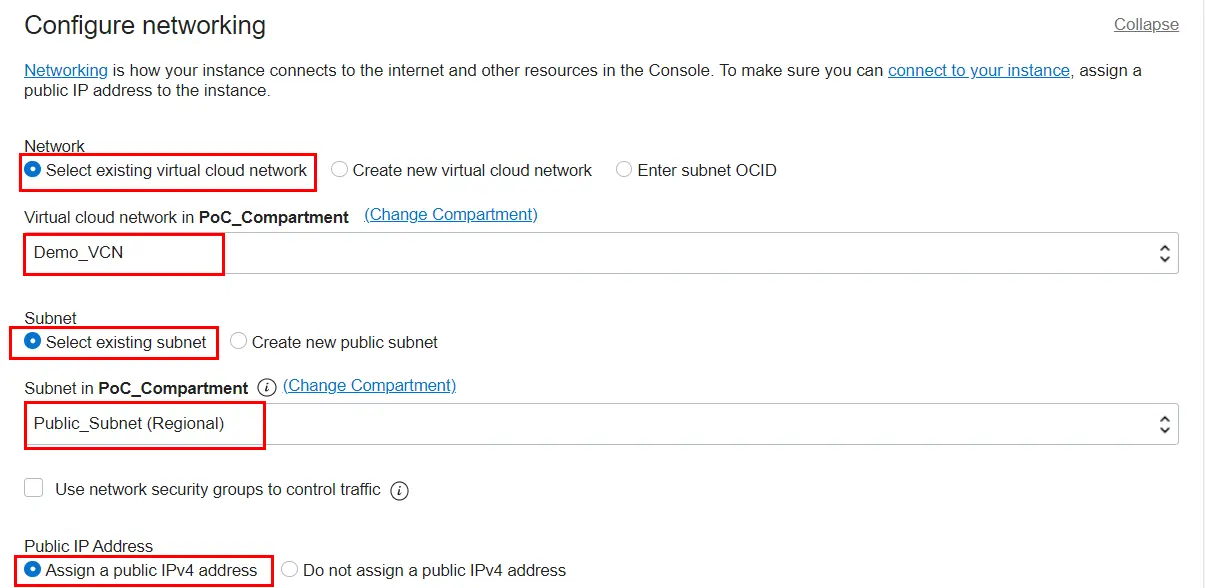Open the Public_Subnet (Regional) dropdown
This screenshot has height=588, width=1205.
click(x=600, y=424)
